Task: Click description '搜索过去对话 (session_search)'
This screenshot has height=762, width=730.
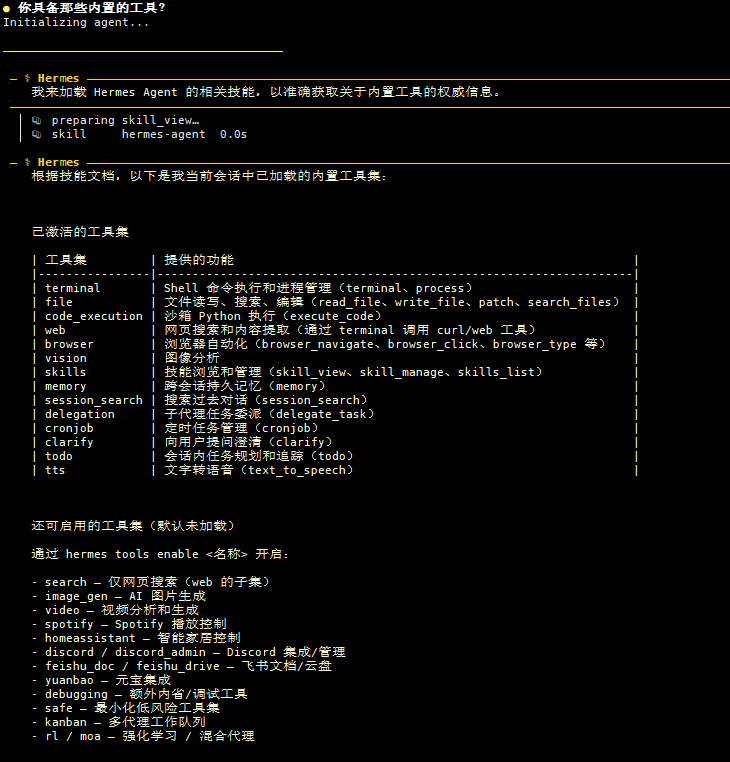Action: click(x=266, y=400)
